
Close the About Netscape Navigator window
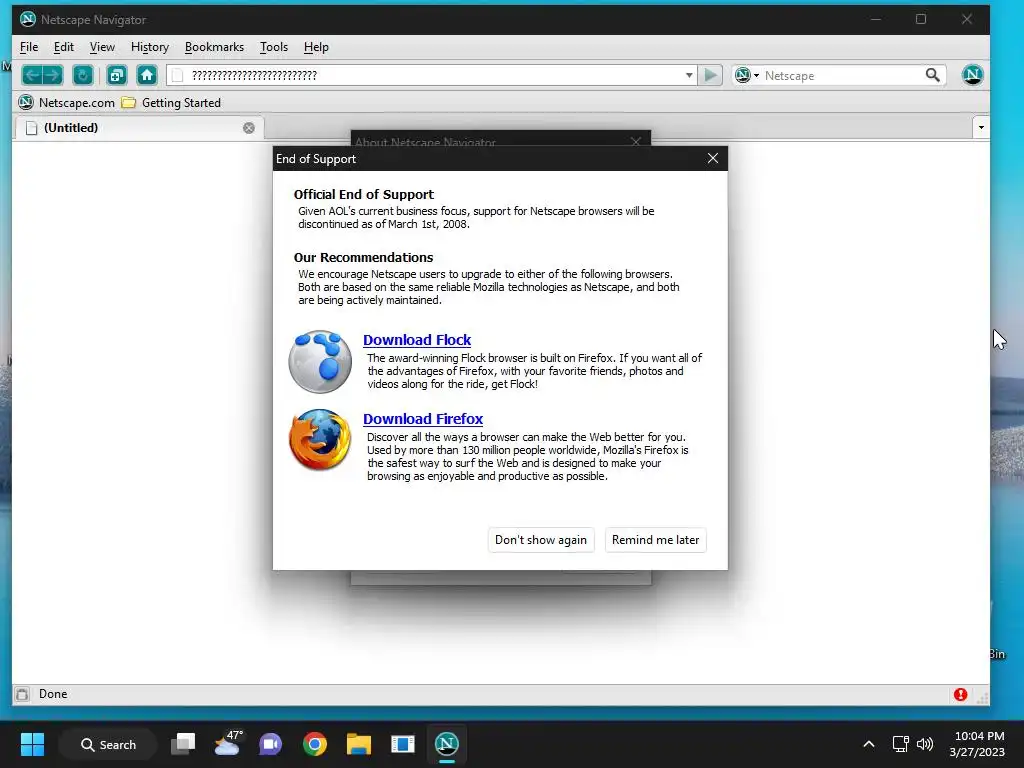click(x=636, y=140)
